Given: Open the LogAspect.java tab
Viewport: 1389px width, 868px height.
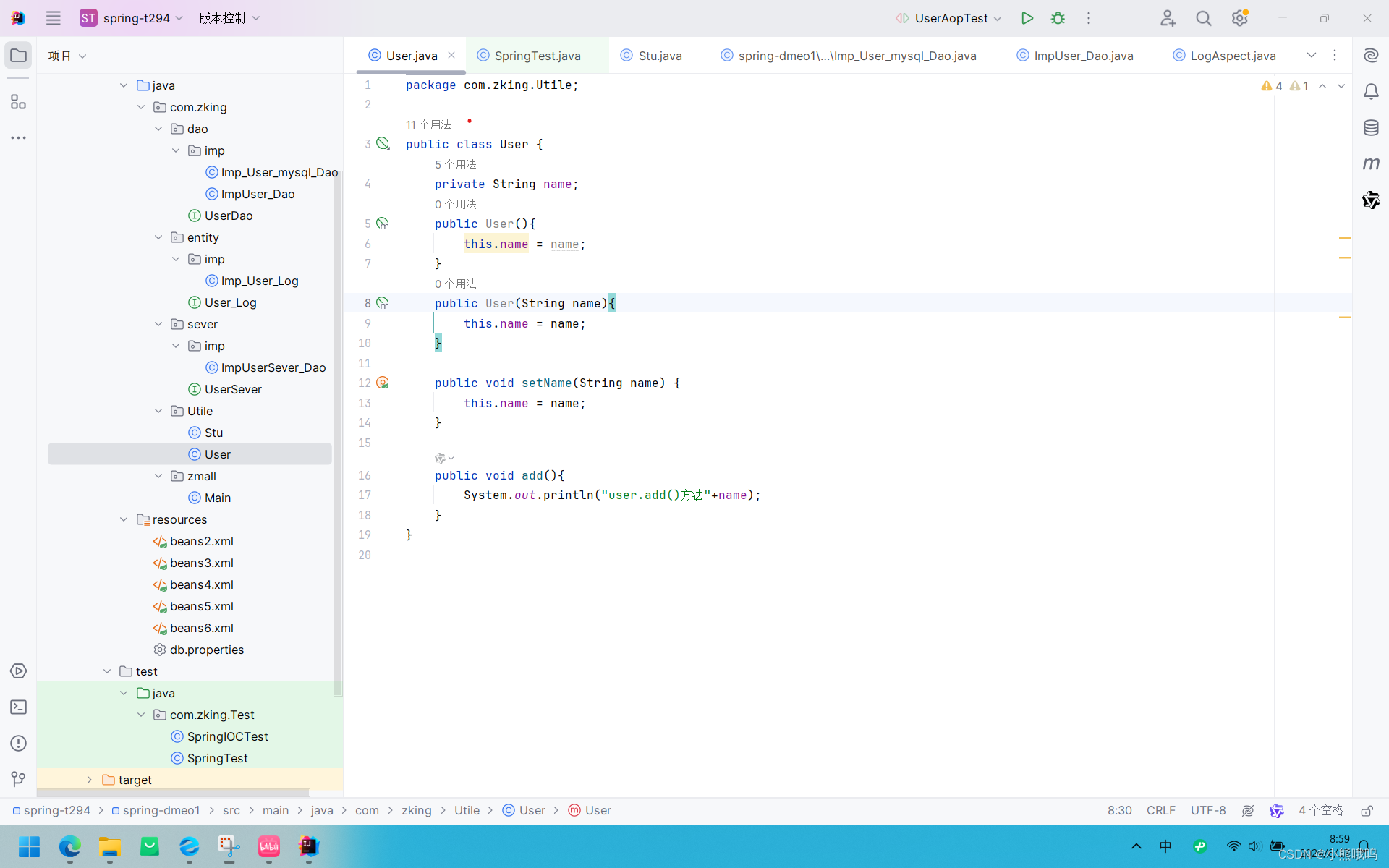Looking at the screenshot, I should tap(1232, 56).
